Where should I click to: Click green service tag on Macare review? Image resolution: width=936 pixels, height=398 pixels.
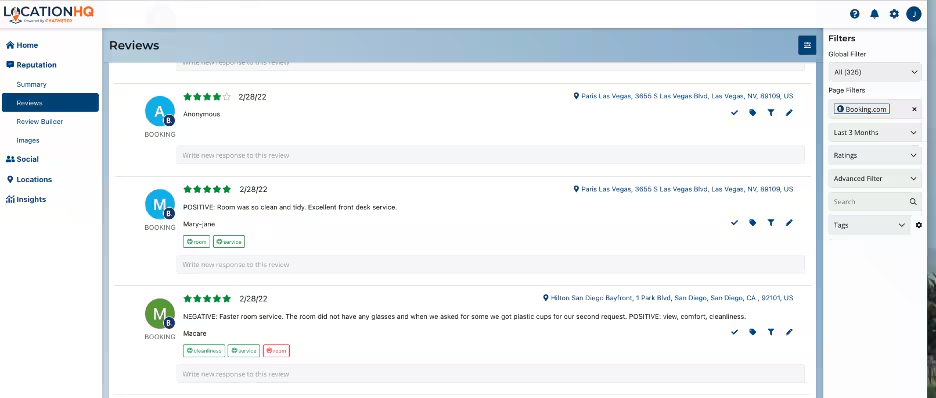point(244,351)
